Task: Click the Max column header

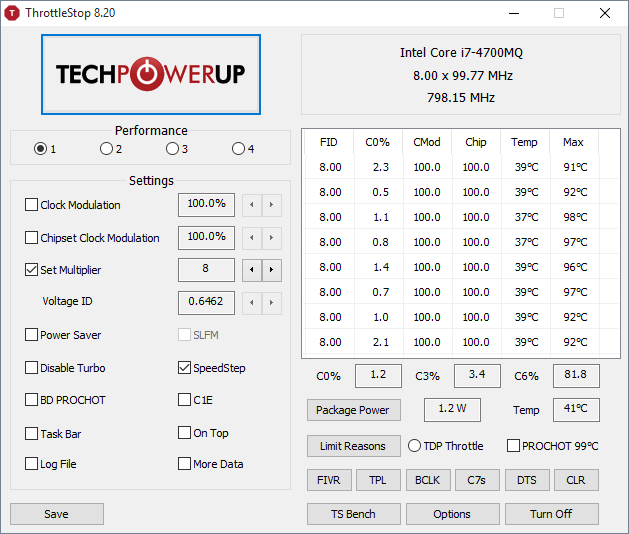Action: (574, 142)
